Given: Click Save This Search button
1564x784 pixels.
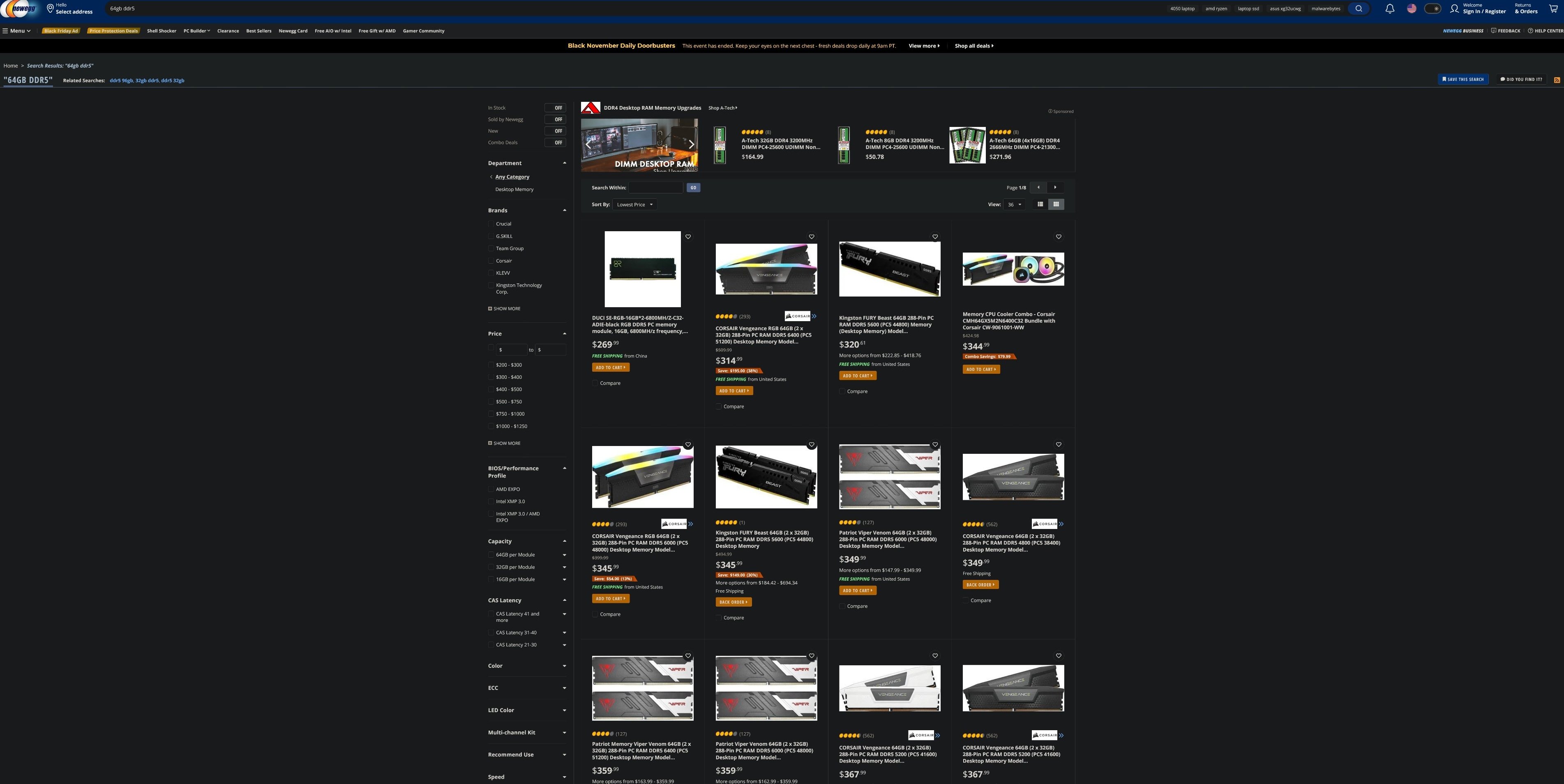Looking at the screenshot, I should [x=1463, y=80].
